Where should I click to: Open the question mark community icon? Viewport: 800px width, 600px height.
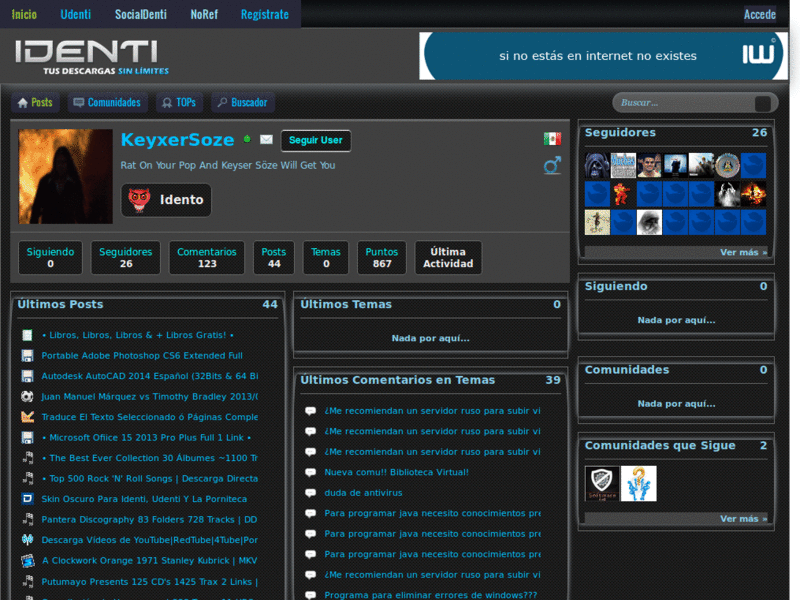pyautogui.click(x=638, y=483)
